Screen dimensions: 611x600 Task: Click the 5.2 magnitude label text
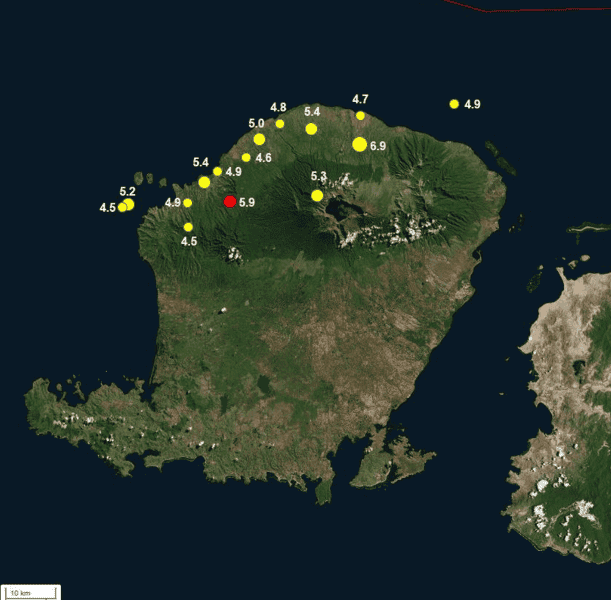pos(127,192)
